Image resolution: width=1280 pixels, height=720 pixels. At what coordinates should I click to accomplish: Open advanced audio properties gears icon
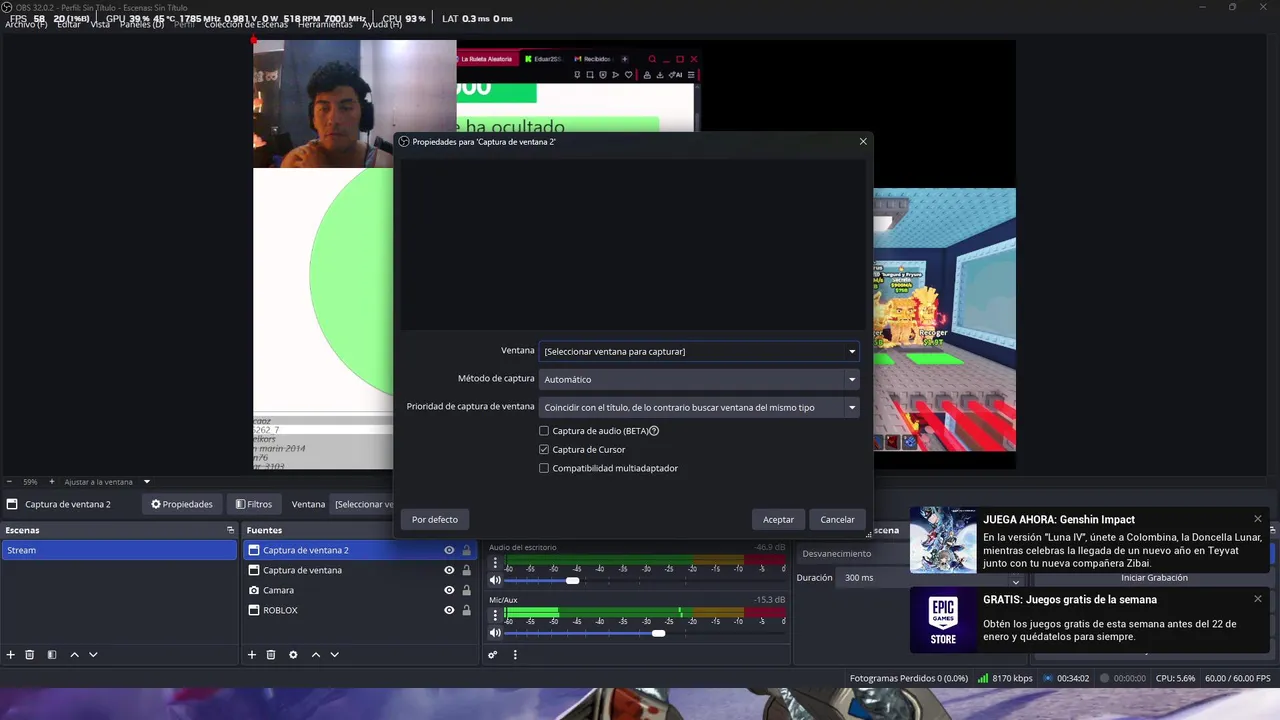click(x=493, y=655)
